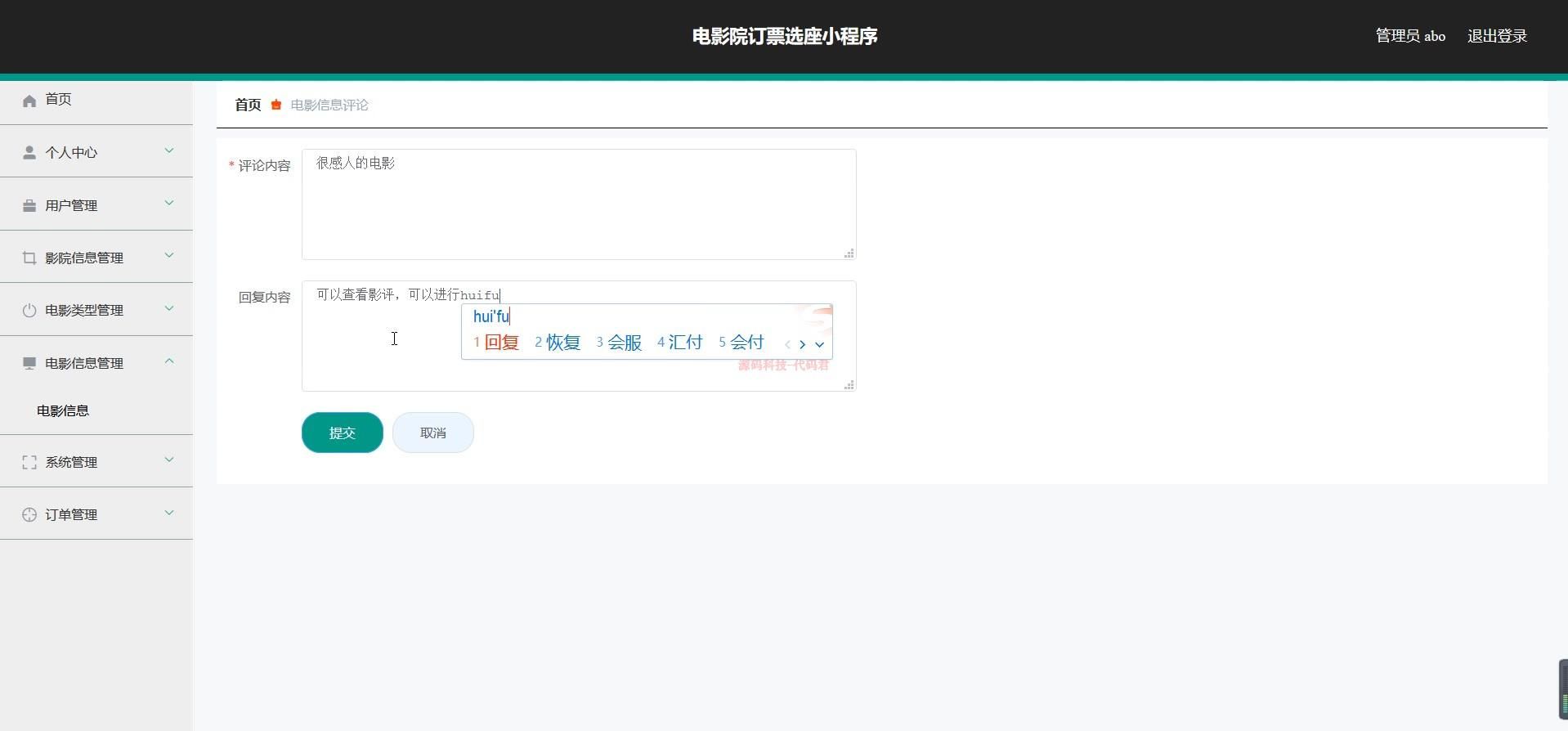
Task: Click the 取消 button
Action: 433,433
